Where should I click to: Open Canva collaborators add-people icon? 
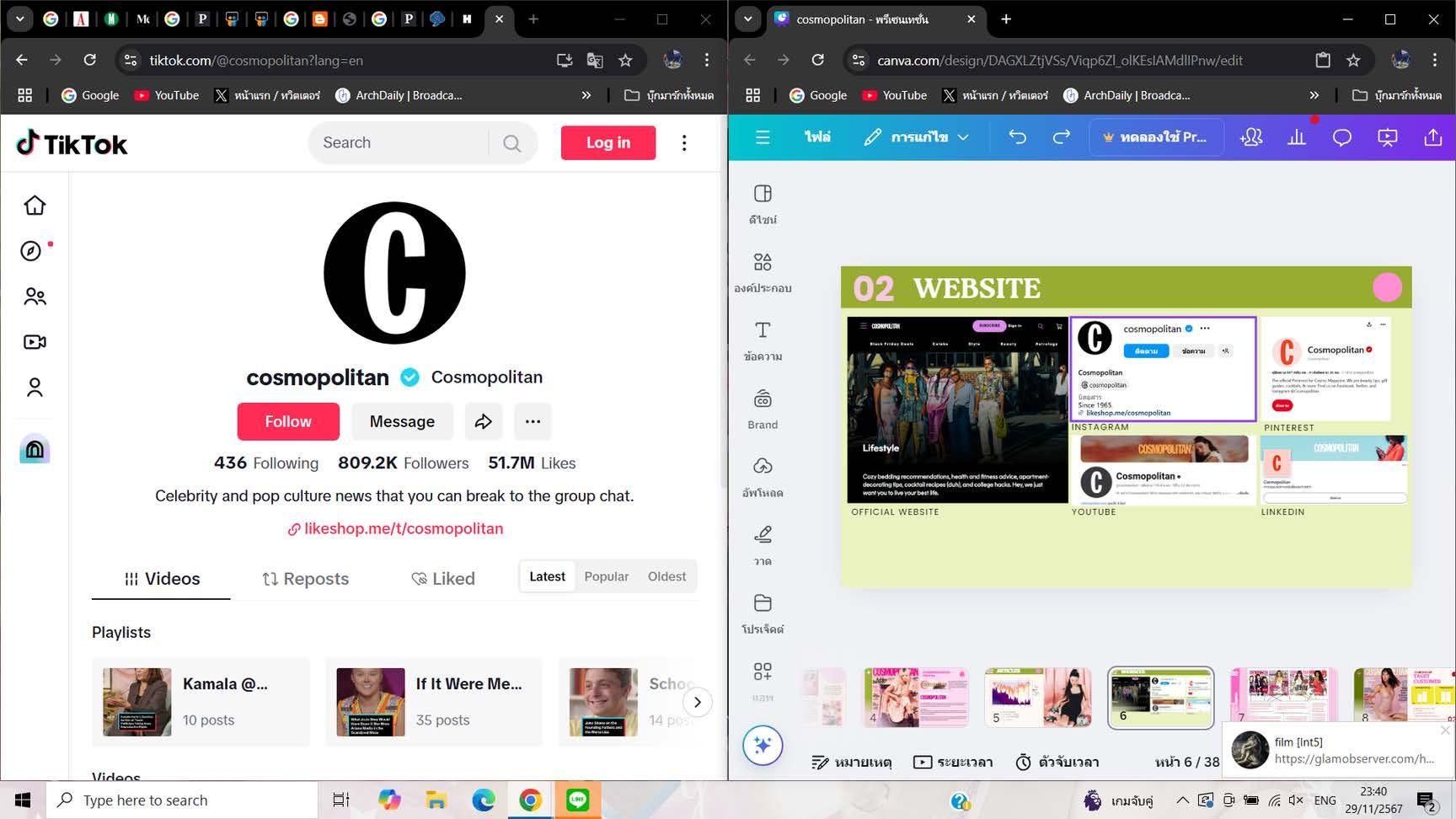coord(1251,137)
